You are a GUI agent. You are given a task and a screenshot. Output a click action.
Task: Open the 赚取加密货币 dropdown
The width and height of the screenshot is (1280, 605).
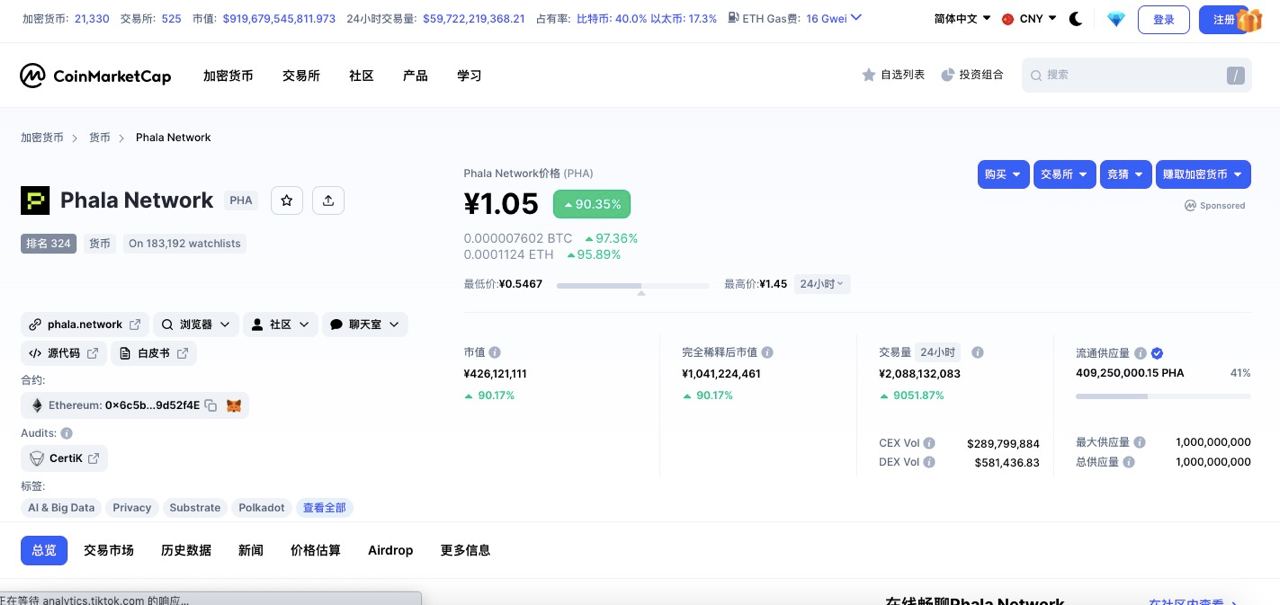pyautogui.click(x=1202, y=174)
